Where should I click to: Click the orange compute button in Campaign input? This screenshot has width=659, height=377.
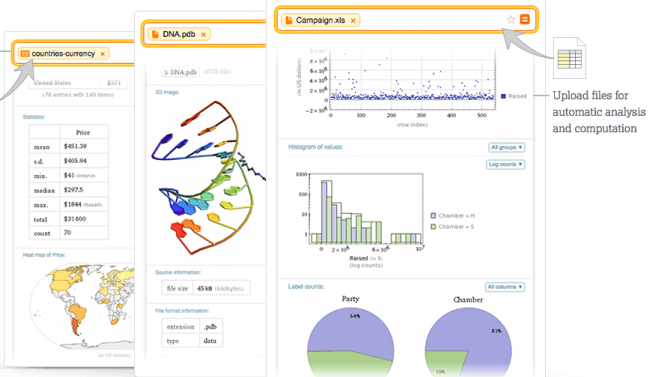point(525,19)
